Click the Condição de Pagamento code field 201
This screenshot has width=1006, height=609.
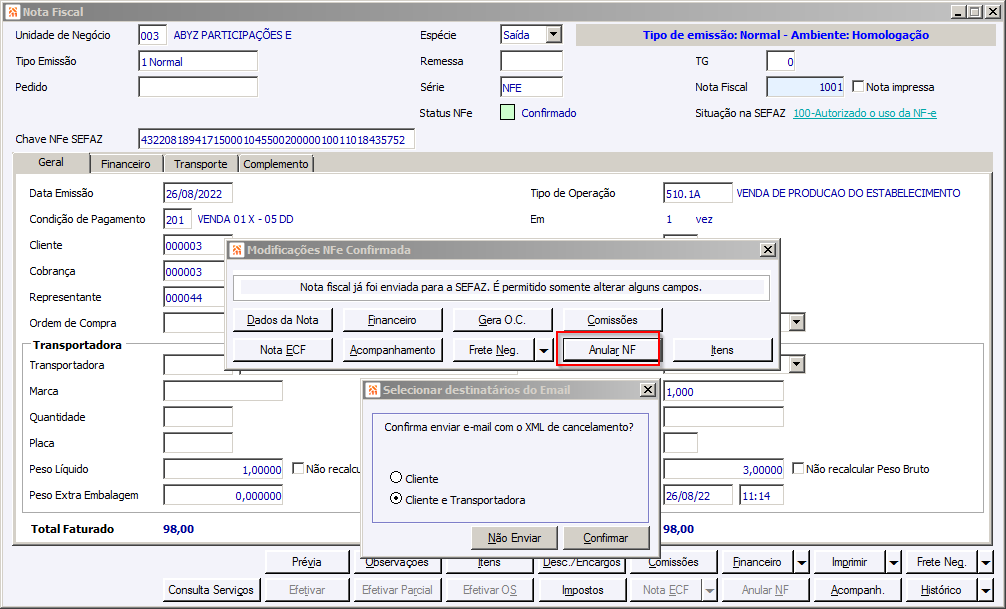(x=177, y=219)
